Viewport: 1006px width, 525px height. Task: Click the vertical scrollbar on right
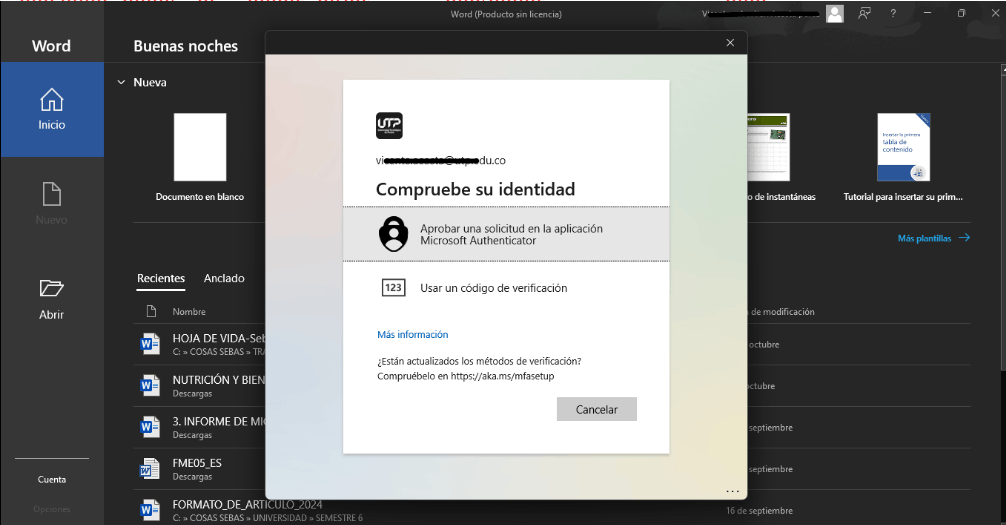pyautogui.click(x=1003, y=221)
